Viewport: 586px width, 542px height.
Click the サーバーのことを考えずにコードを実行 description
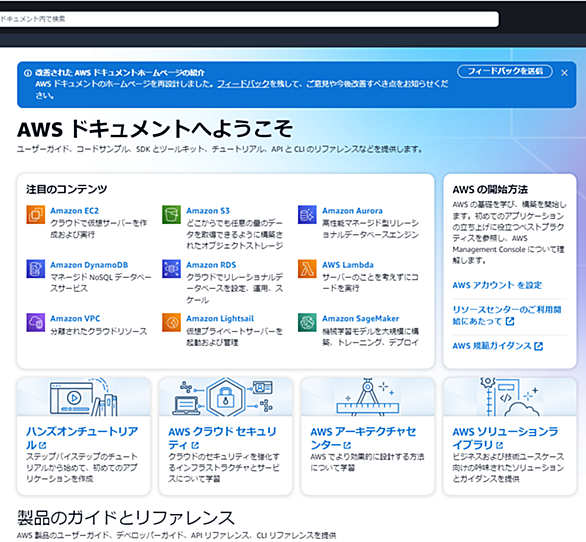click(x=370, y=283)
